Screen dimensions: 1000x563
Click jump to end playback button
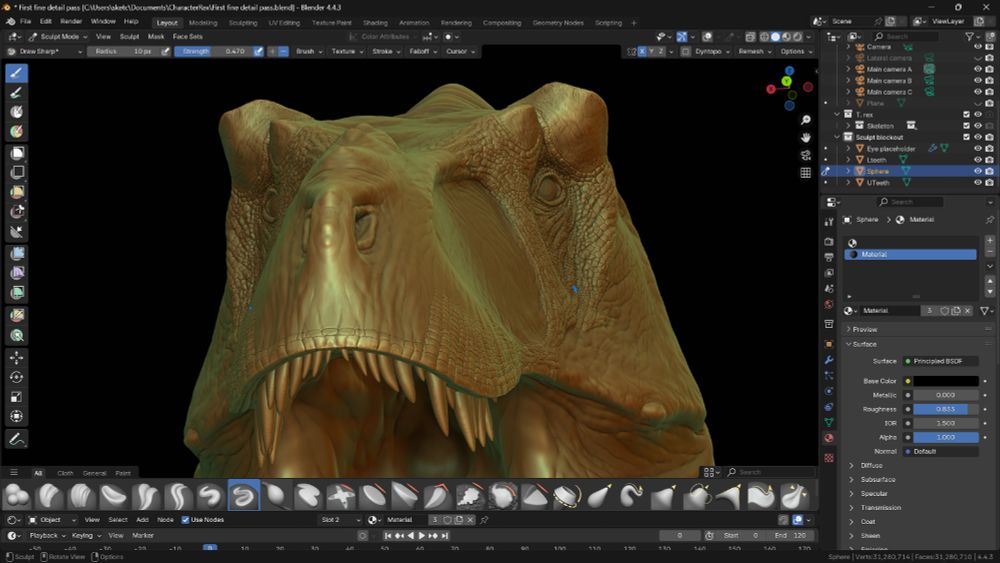pyautogui.click(x=445, y=536)
